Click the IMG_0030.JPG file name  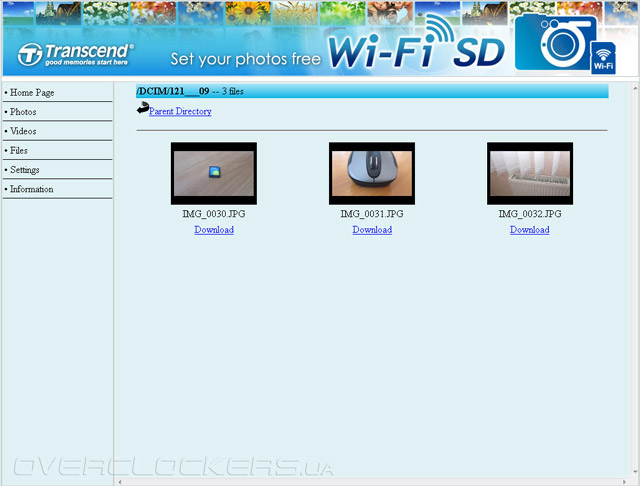click(214, 214)
